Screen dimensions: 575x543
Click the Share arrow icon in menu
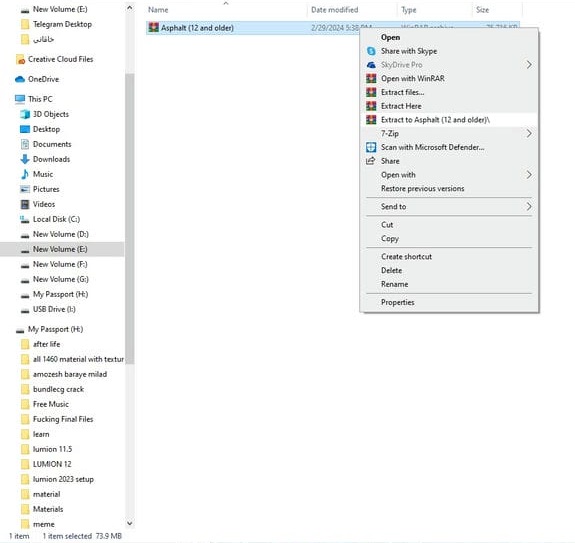click(x=371, y=161)
